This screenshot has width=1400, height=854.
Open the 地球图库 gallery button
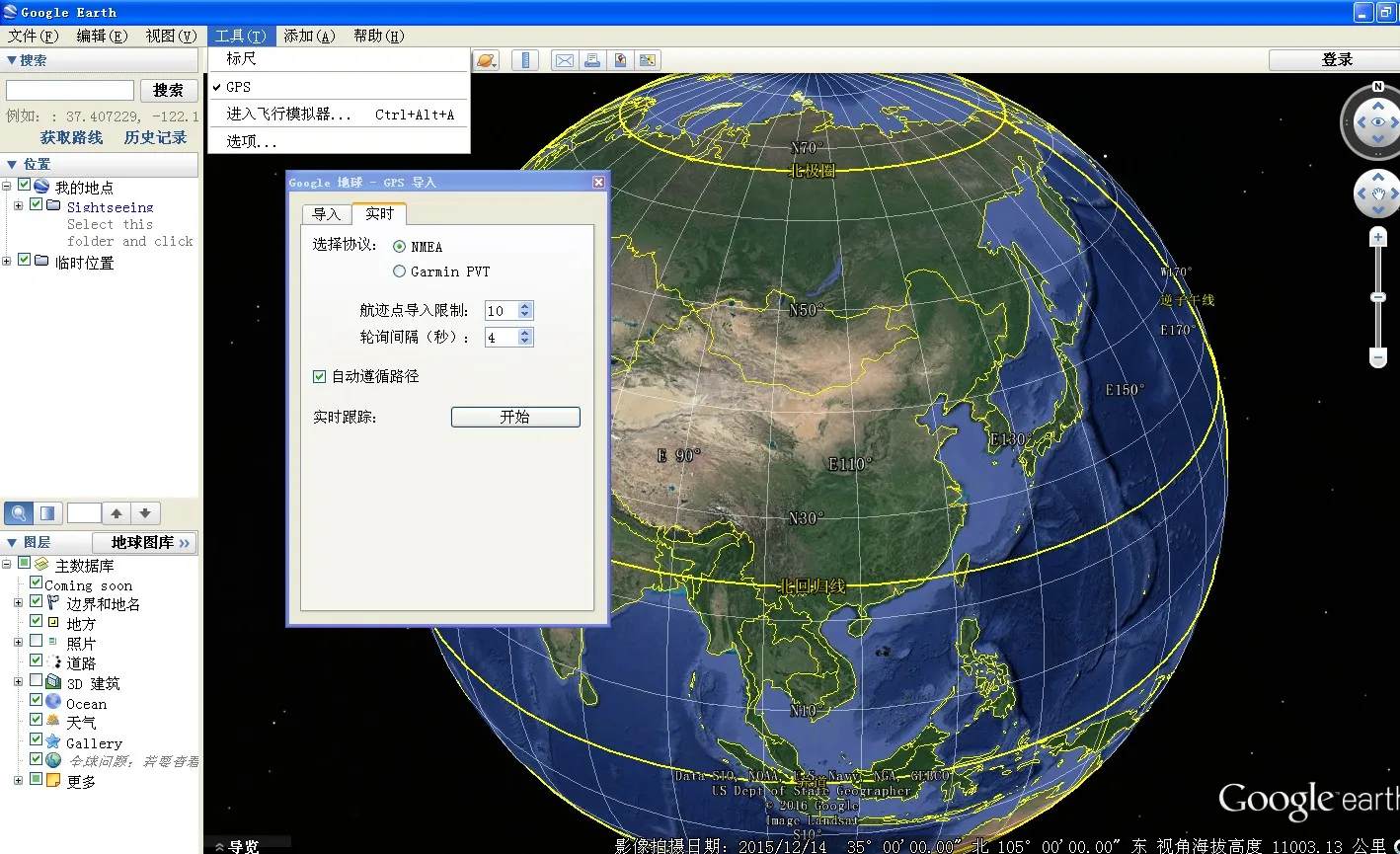(144, 542)
